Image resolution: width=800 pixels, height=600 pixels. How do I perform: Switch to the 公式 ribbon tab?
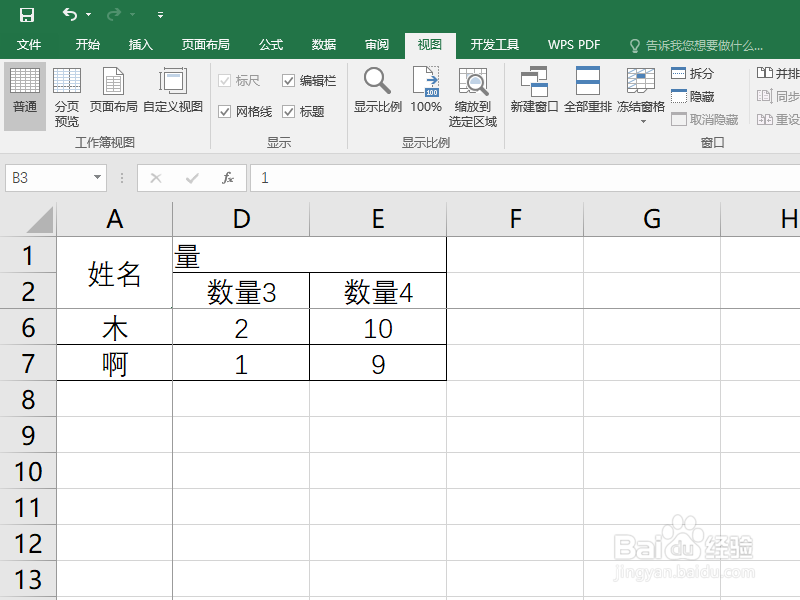tap(270, 45)
